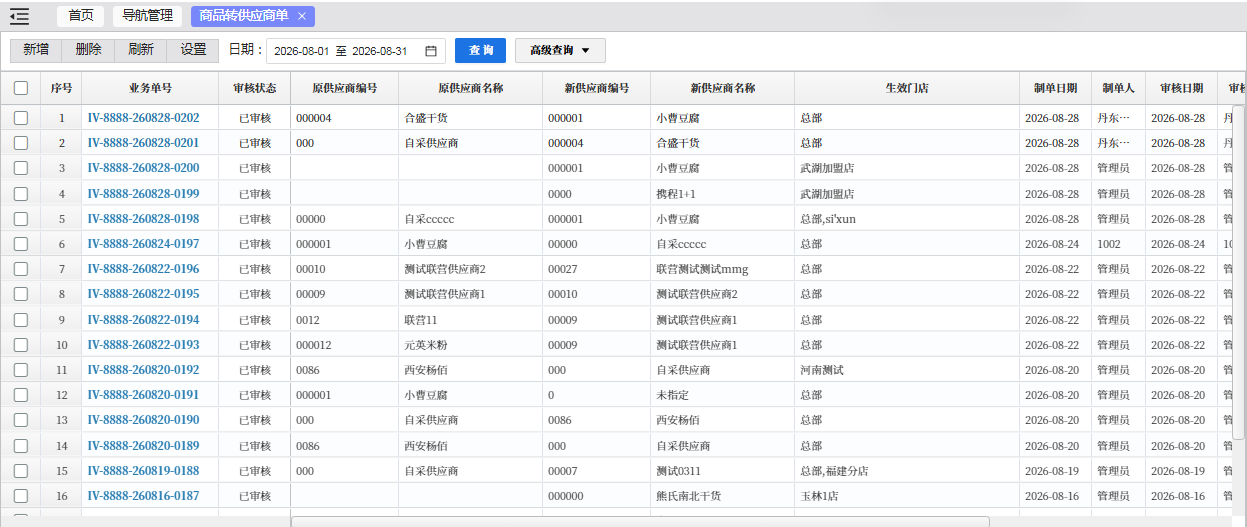The image size is (1247, 527).
Task: Check the box for row 9
Action: click(x=21, y=320)
